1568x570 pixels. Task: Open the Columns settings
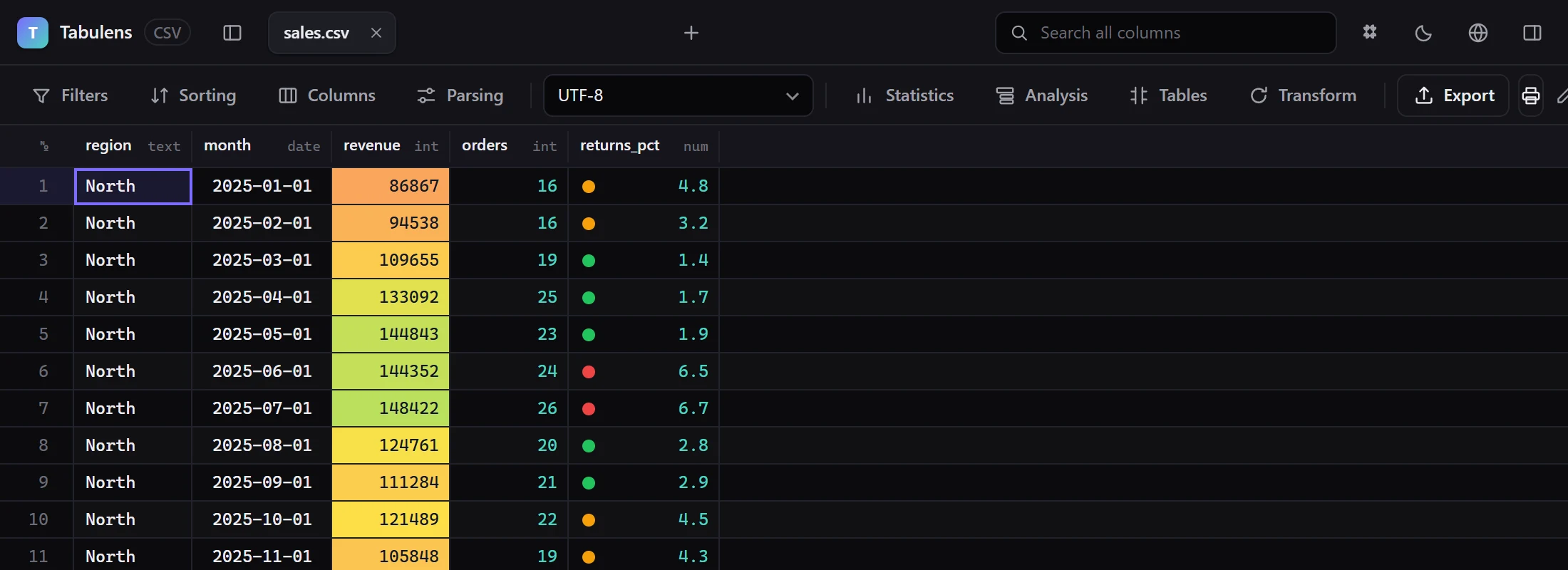click(327, 95)
